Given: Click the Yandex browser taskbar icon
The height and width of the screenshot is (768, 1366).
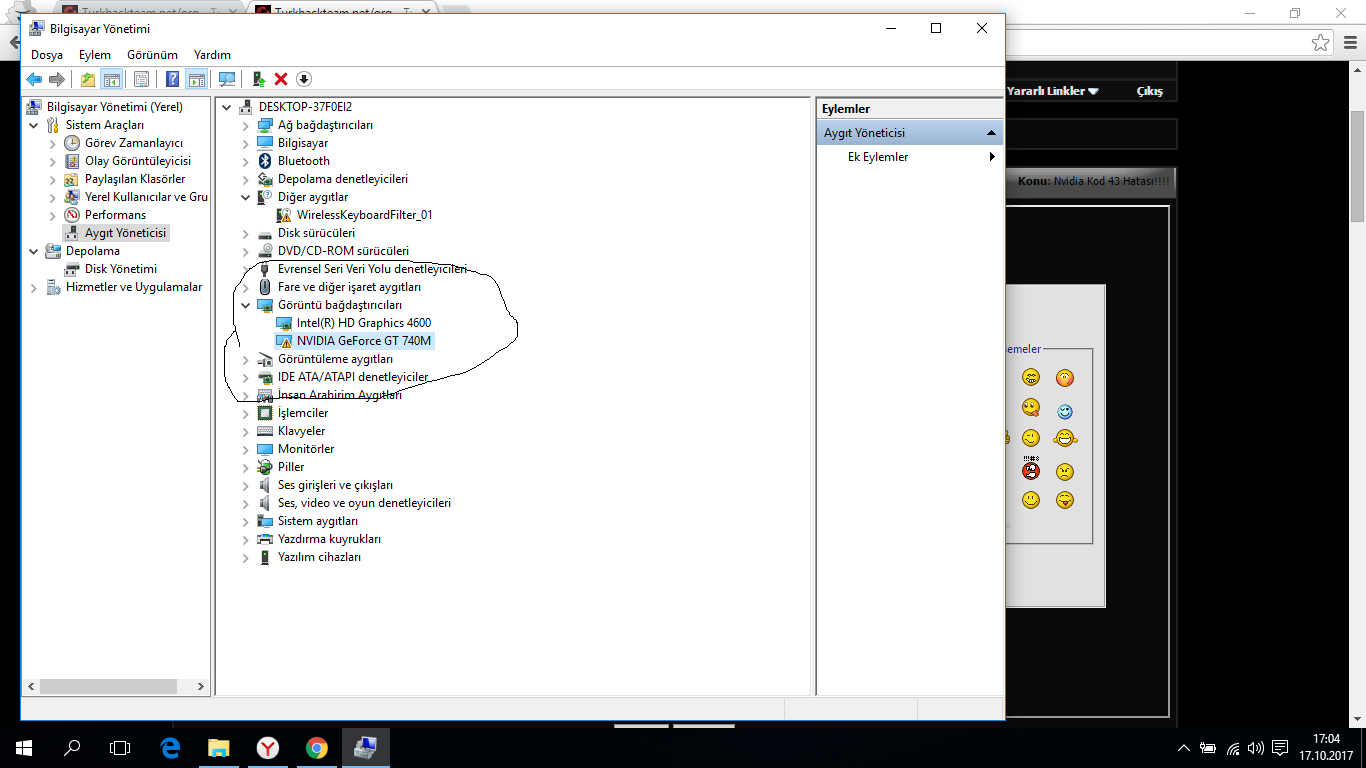Looking at the screenshot, I should click(x=268, y=748).
